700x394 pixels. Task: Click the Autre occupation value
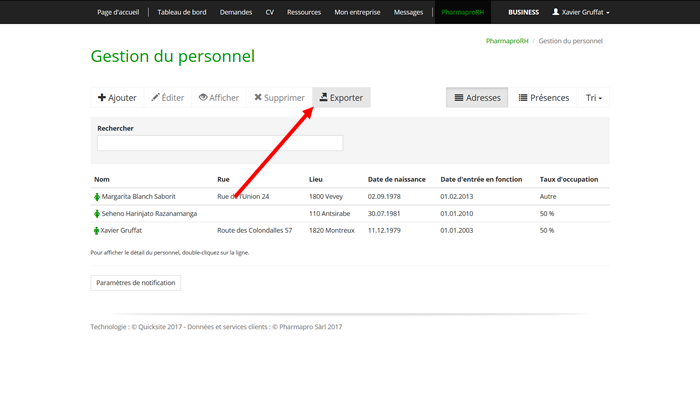(x=548, y=196)
